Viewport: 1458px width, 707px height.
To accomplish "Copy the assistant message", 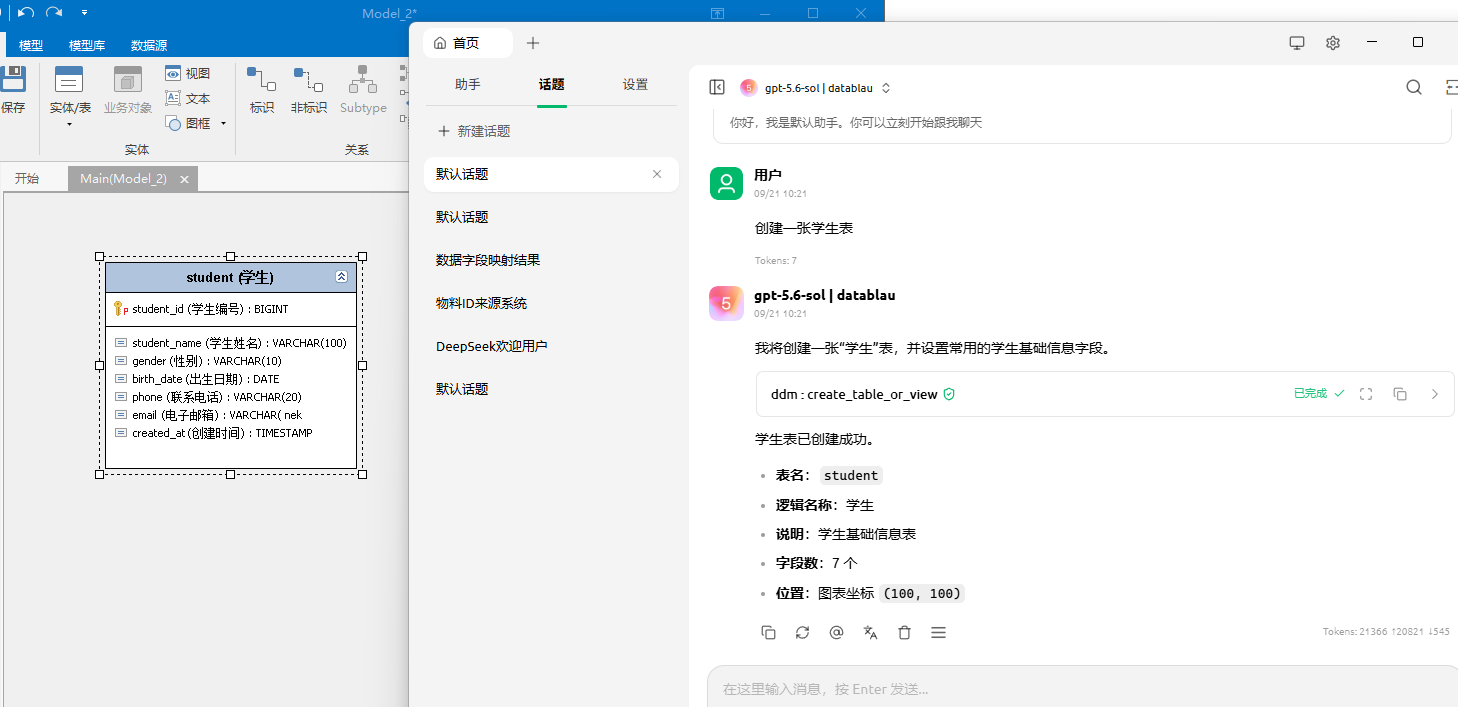I will [x=768, y=632].
